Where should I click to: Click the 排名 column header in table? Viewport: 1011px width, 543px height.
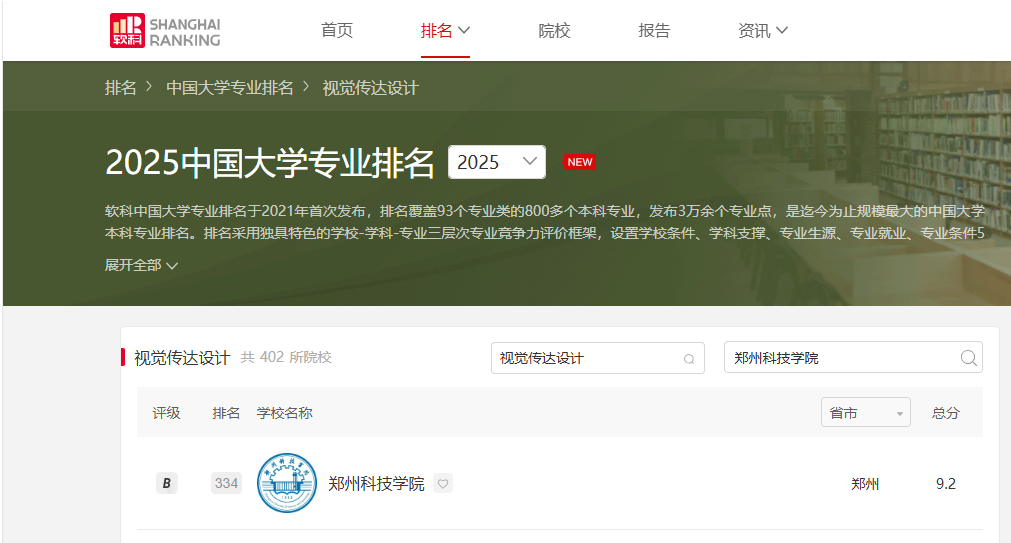point(226,413)
